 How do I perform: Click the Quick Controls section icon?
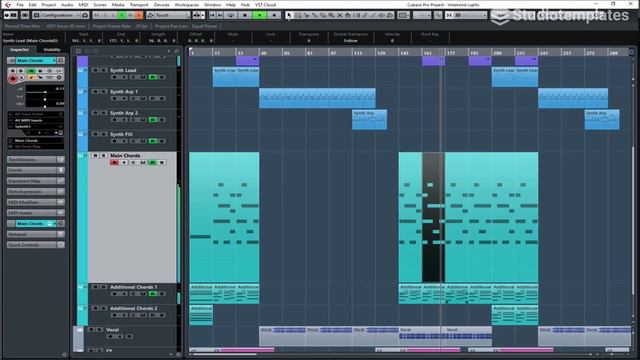tap(61, 244)
